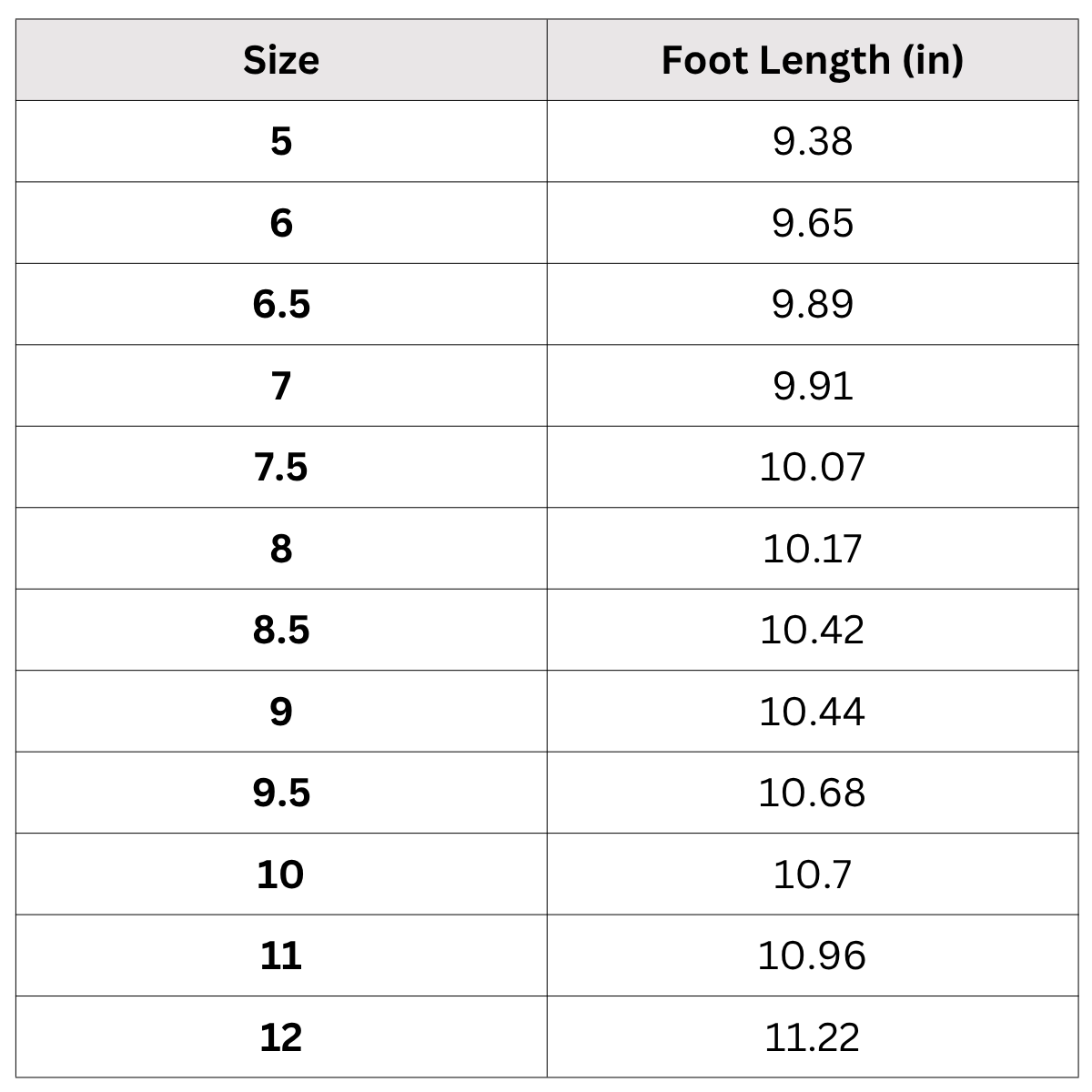Click the size 6 cell
Viewport: 1092px width, 1092px height.
(281, 223)
